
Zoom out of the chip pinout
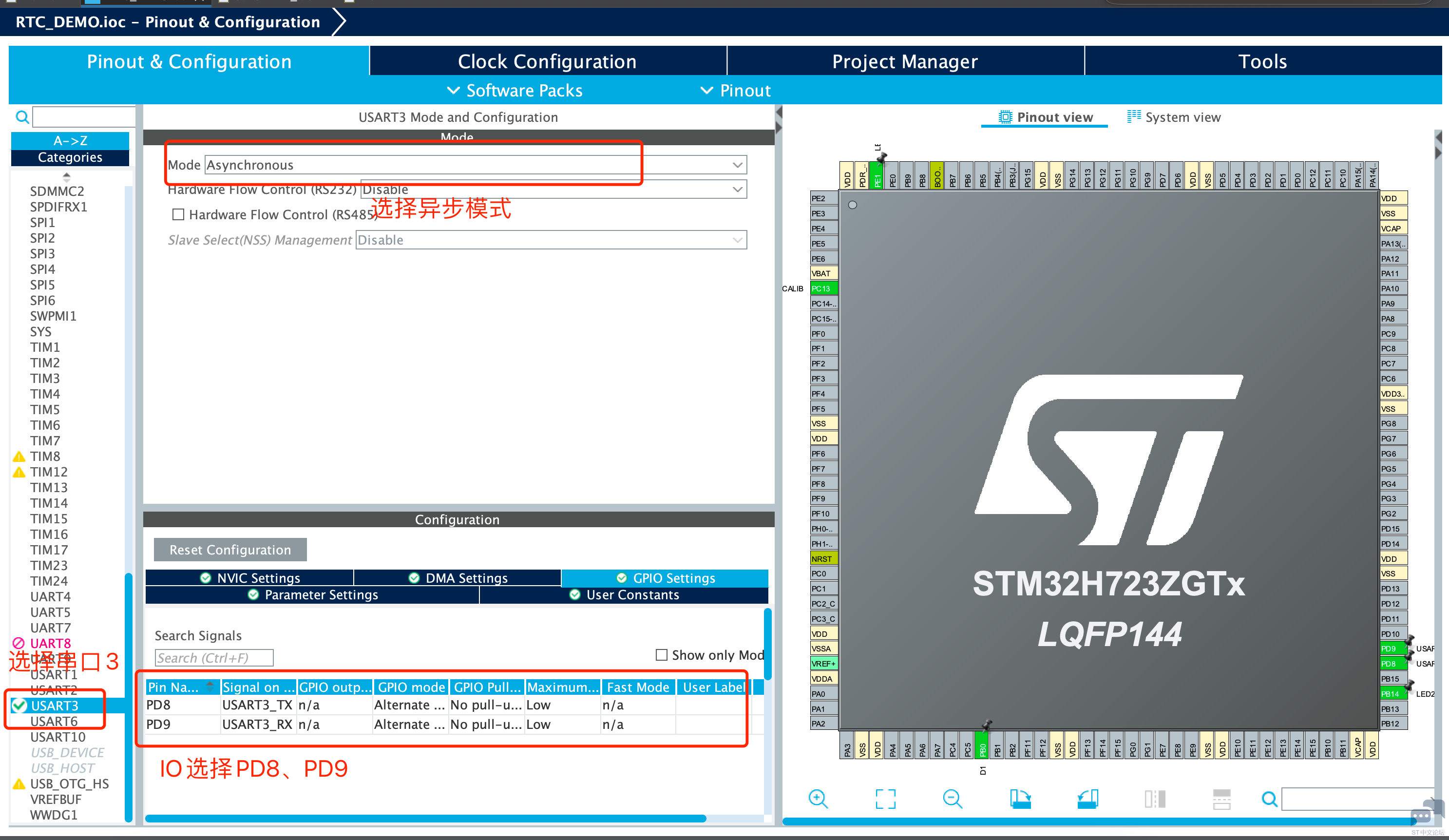tap(952, 799)
